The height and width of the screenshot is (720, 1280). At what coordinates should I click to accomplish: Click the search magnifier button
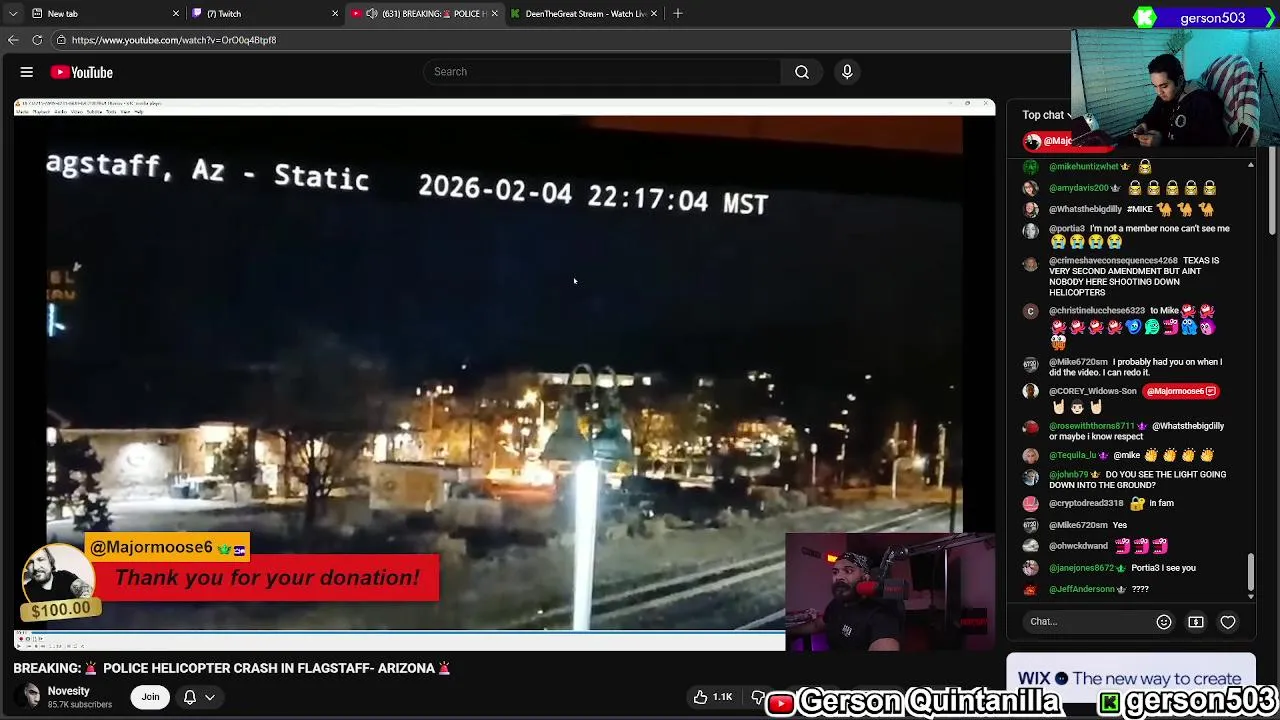tap(802, 72)
